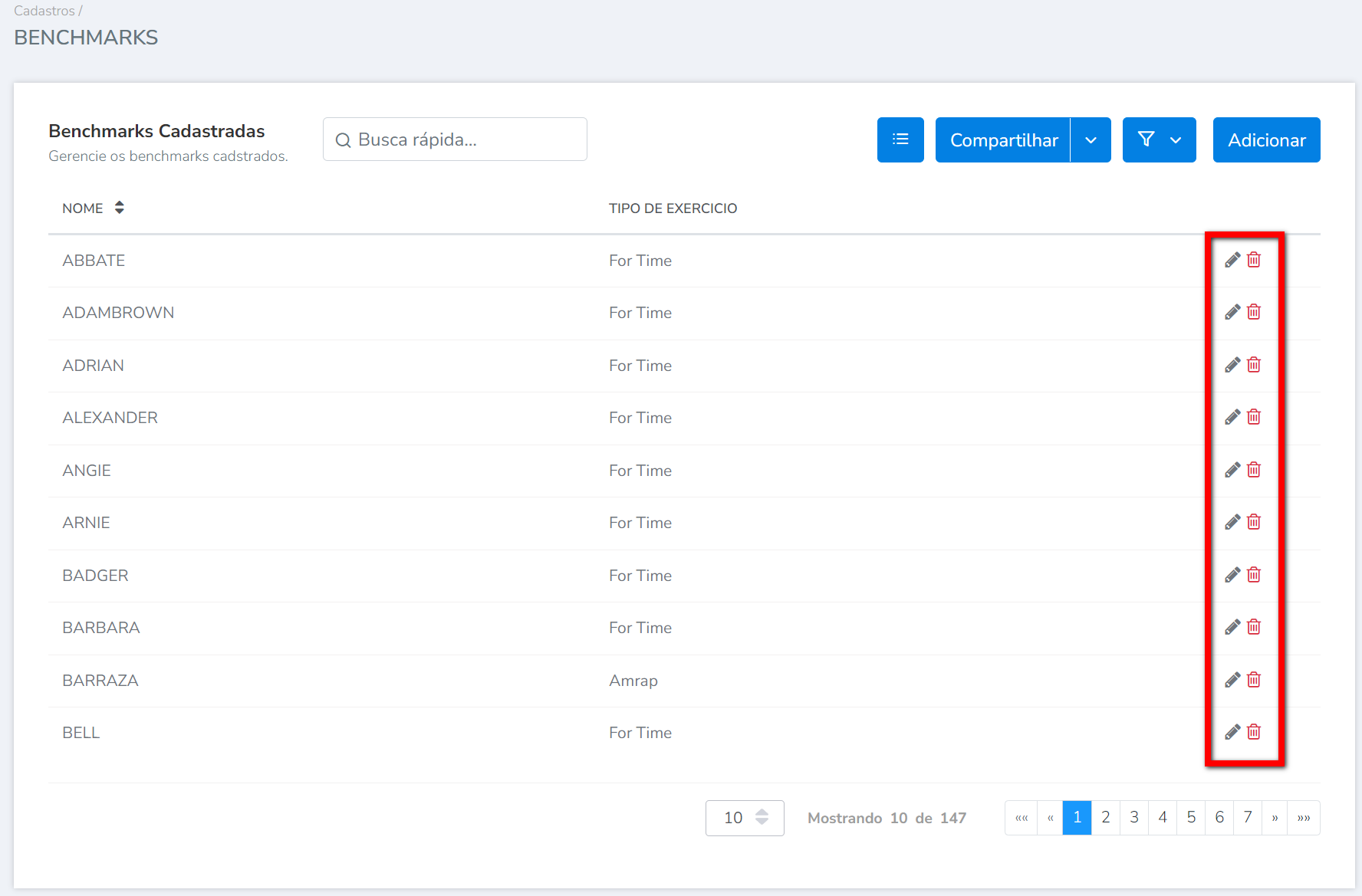The height and width of the screenshot is (896, 1362).
Task: Click the list view icon button
Action: tap(900, 139)
